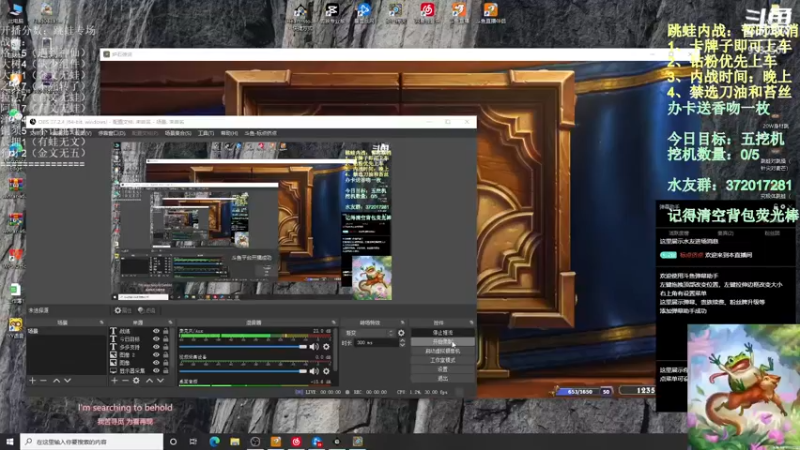800x450 pixels.
Task: Click the 属性 gear button above the panels
Action: tap(123, 310)
